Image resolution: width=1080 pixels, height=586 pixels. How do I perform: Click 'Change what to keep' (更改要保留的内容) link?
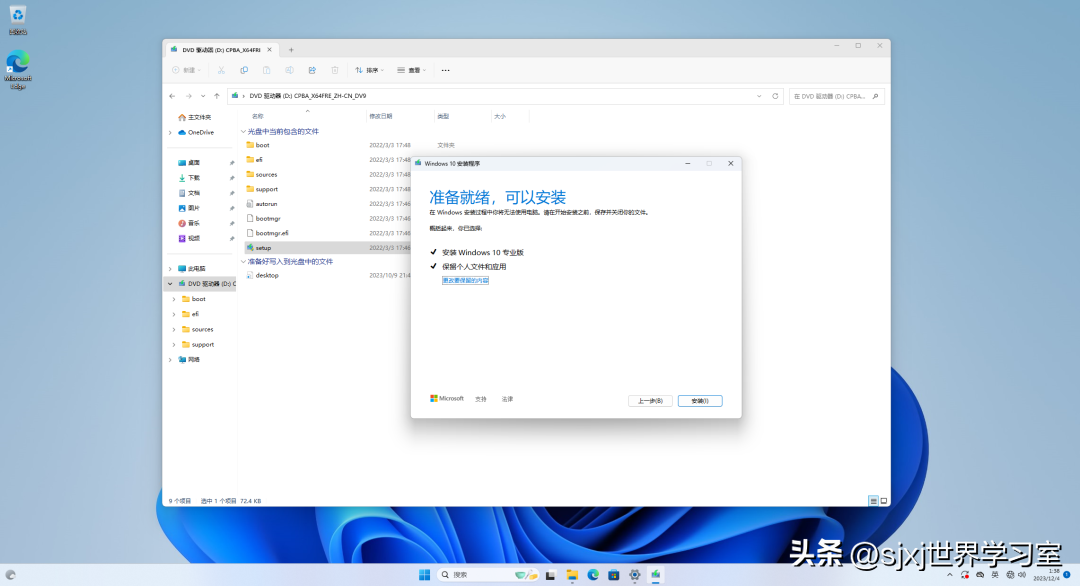(465, 280)
